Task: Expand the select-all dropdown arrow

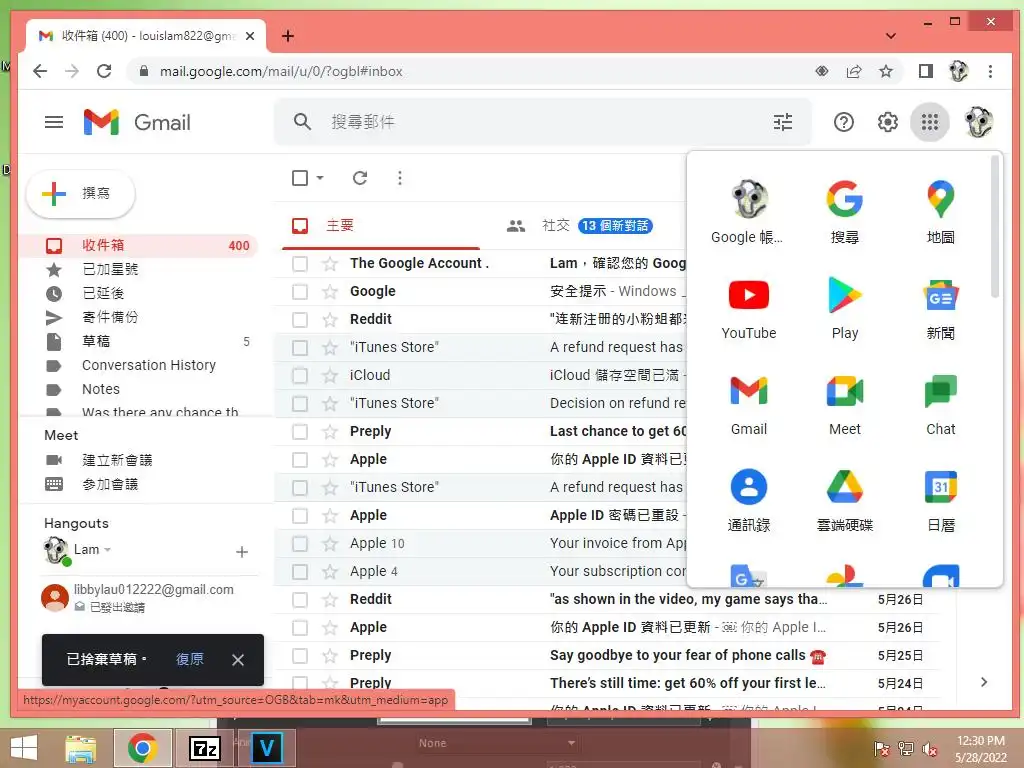Action: coord(320,178)
